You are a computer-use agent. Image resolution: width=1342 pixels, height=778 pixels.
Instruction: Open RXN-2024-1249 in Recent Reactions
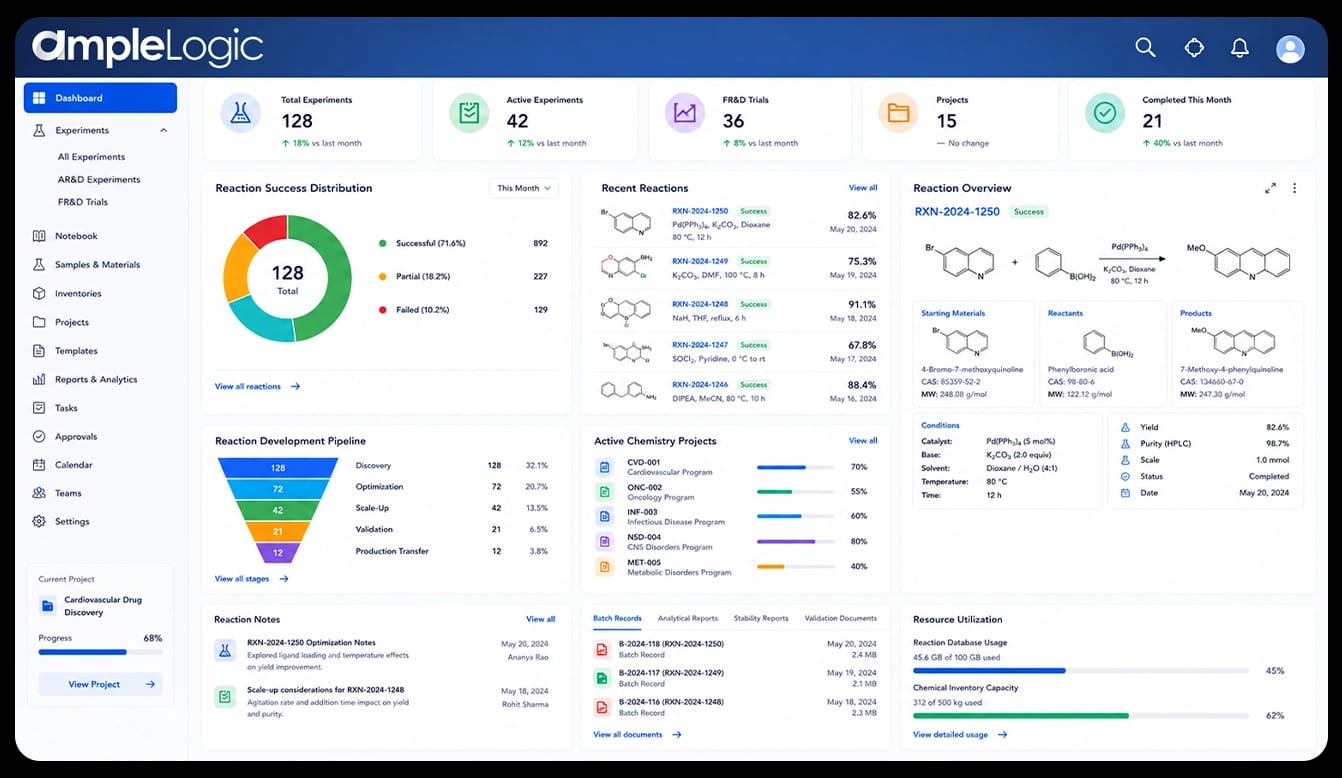700,261
